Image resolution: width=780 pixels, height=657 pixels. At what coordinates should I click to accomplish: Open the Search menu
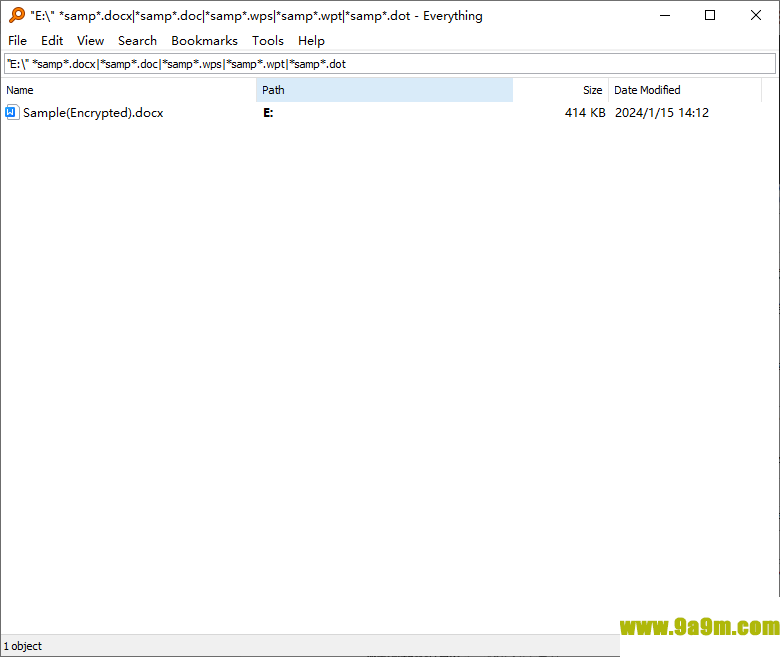coord(137,41)
